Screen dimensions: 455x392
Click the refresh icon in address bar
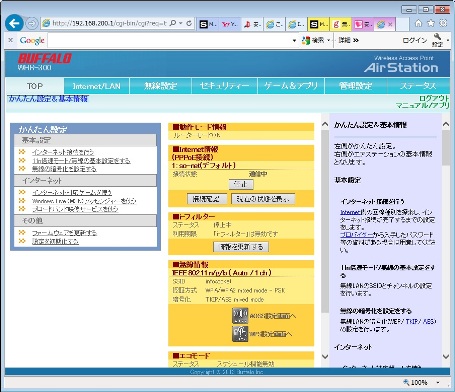coord(189,23)
